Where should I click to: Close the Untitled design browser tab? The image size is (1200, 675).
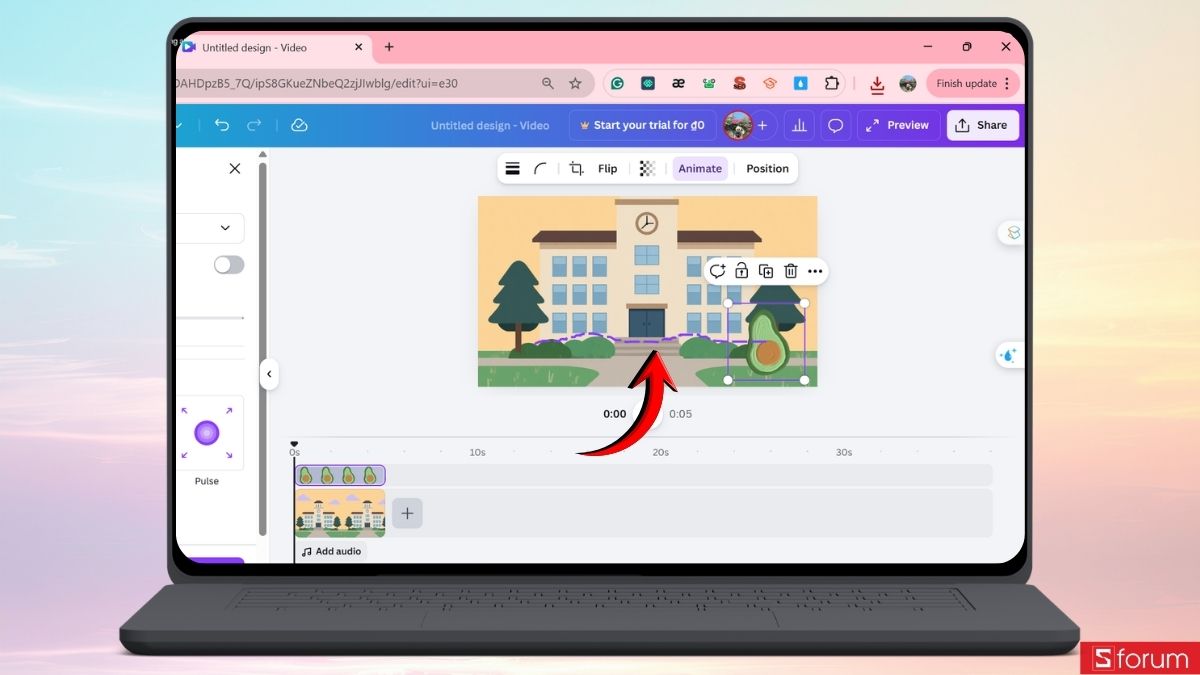[x=359, y=47]
